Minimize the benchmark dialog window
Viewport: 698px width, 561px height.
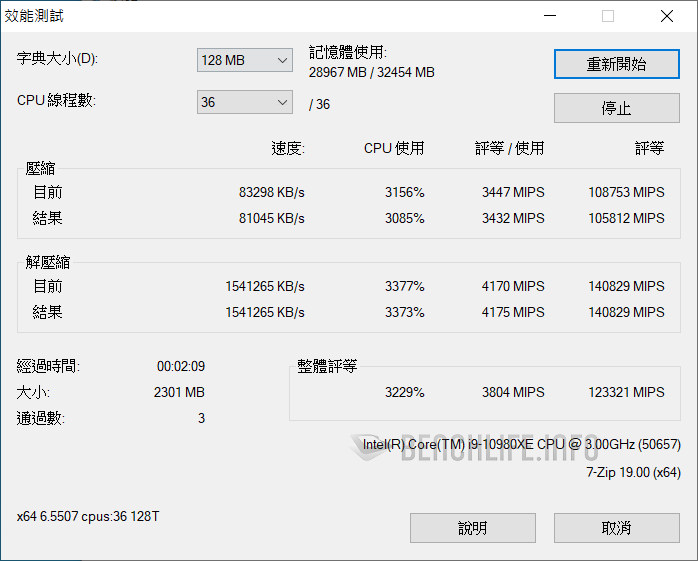tap(549, 16)
